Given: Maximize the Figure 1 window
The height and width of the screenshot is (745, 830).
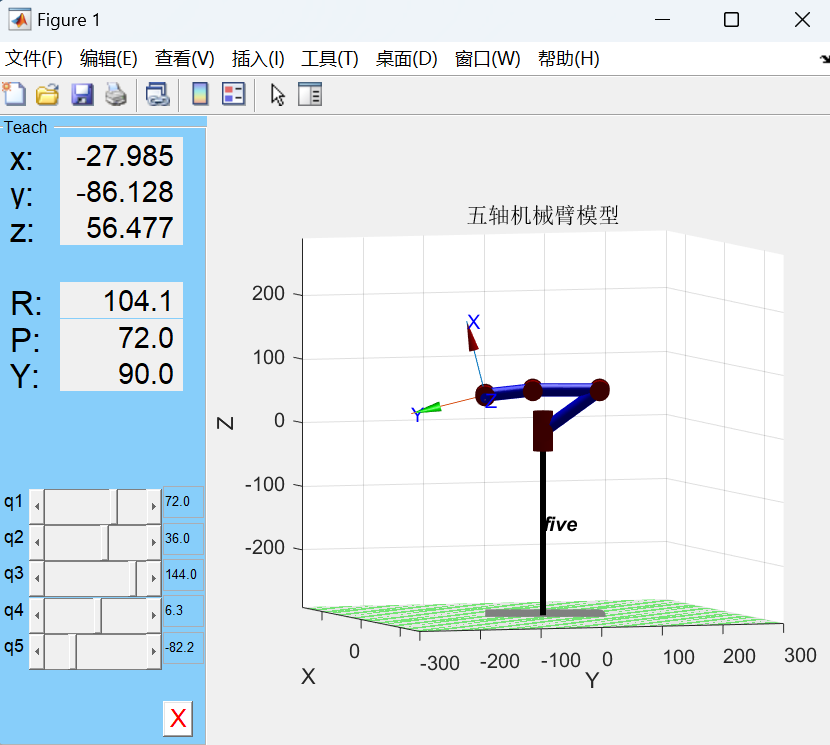Looking at the screenshot, I should pos(732,20).
